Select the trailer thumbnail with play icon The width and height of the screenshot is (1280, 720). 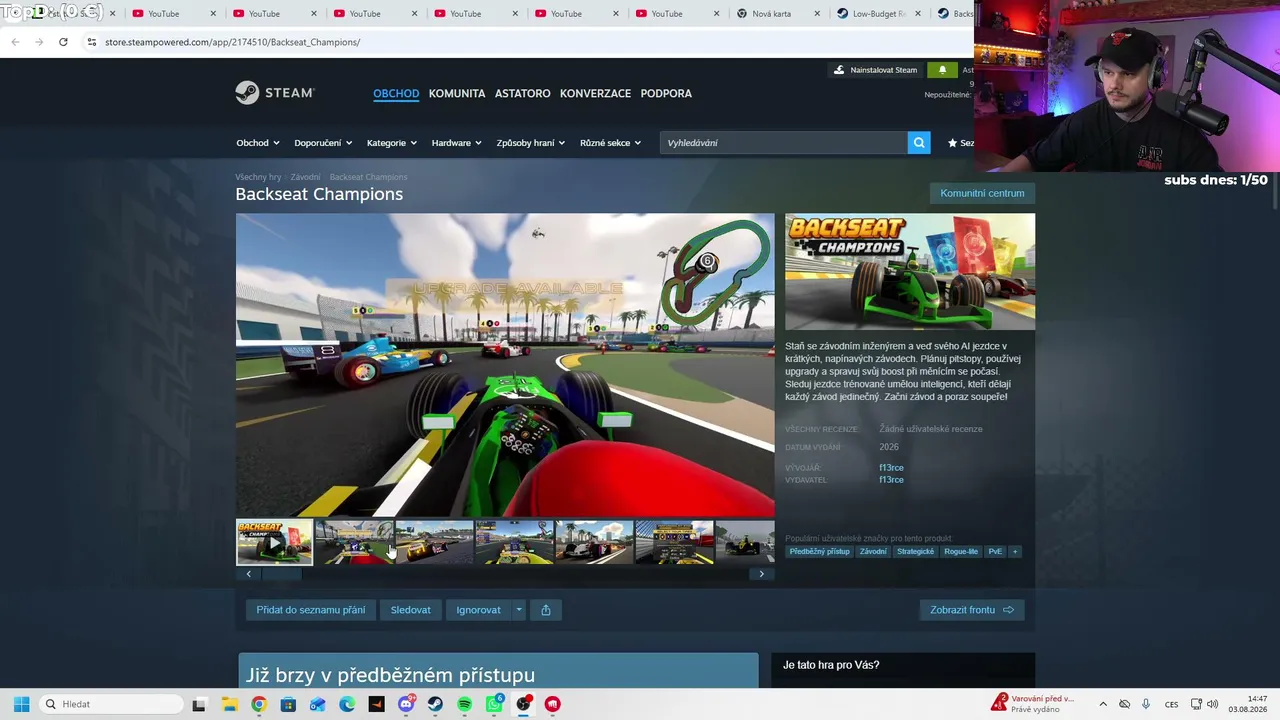(x=274, y=543)
